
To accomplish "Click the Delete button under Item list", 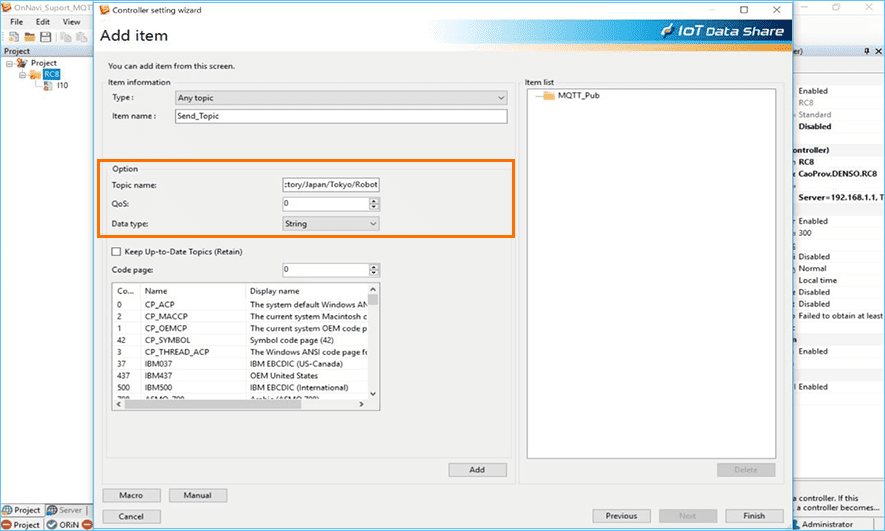I will 746,469.
